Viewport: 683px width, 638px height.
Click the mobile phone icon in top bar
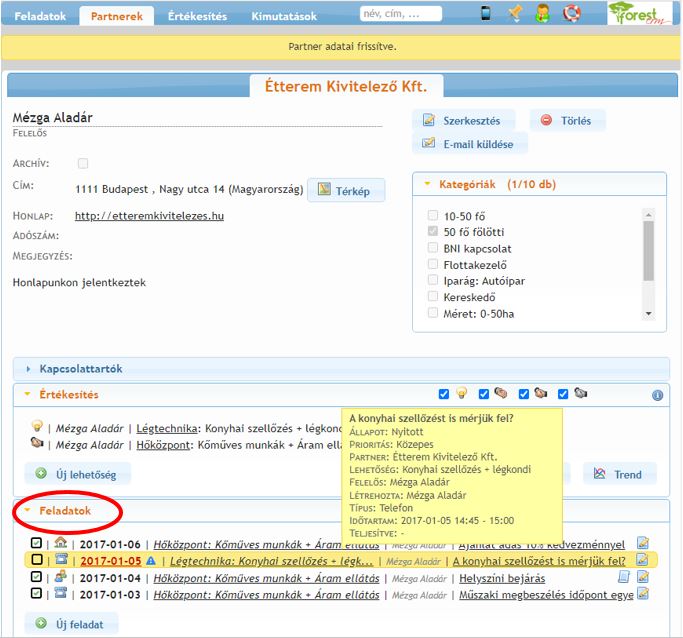point(486,14)
